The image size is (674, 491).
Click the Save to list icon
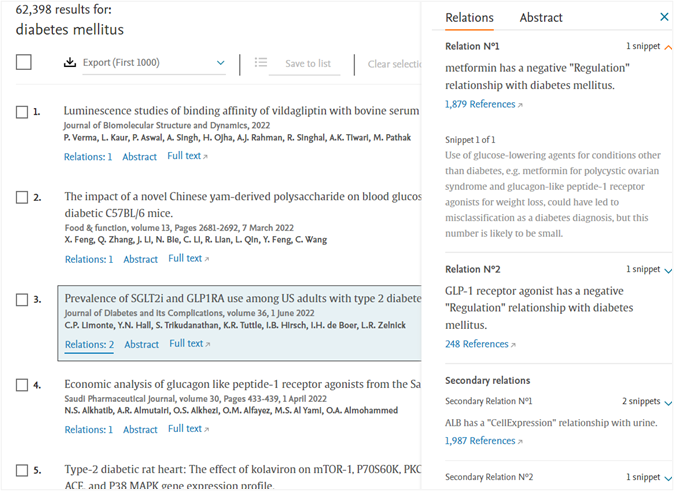[x=260, y=63]
